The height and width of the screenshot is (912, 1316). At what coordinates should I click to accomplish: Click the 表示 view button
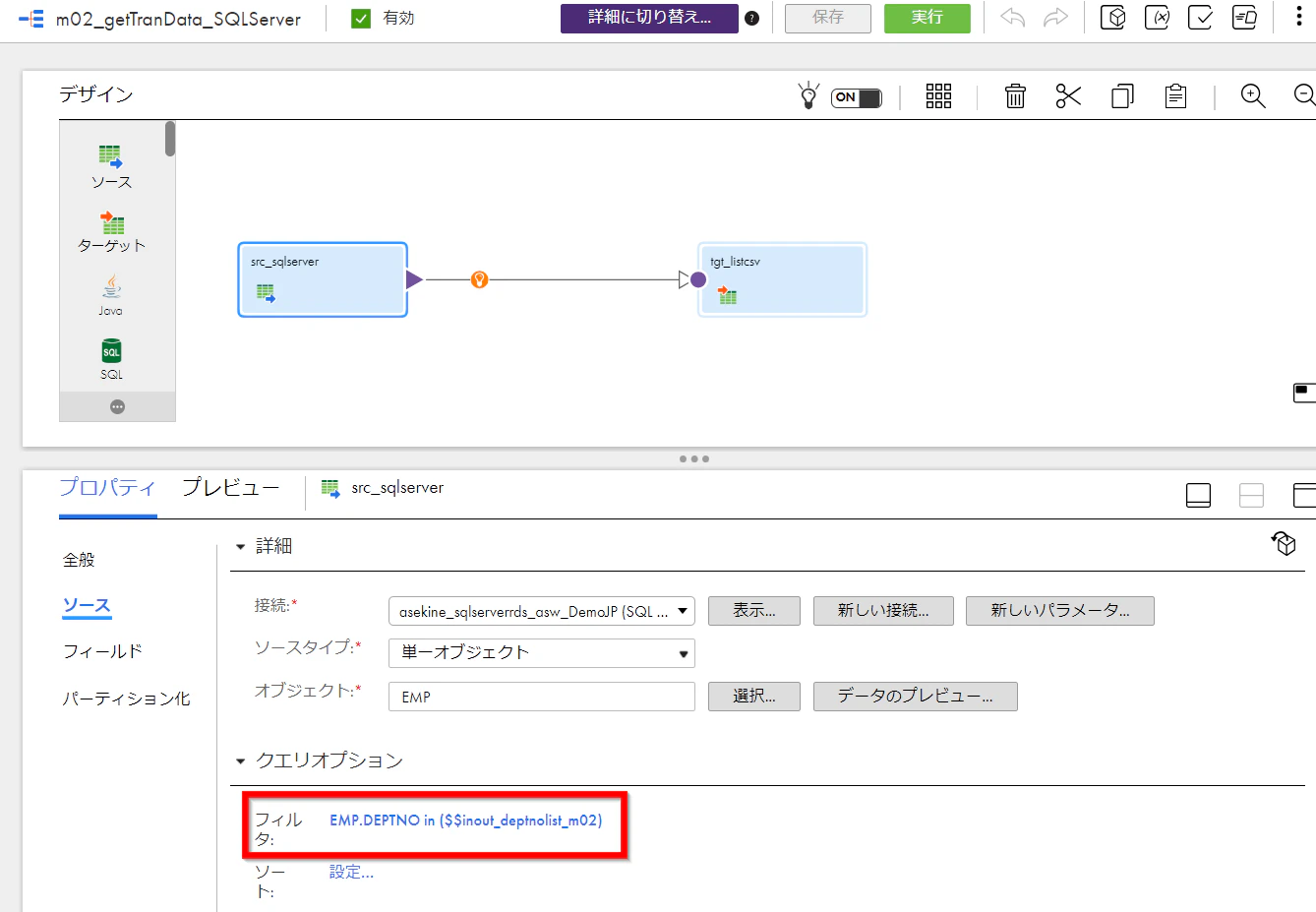pyautogui.click(x=753, y=611)
